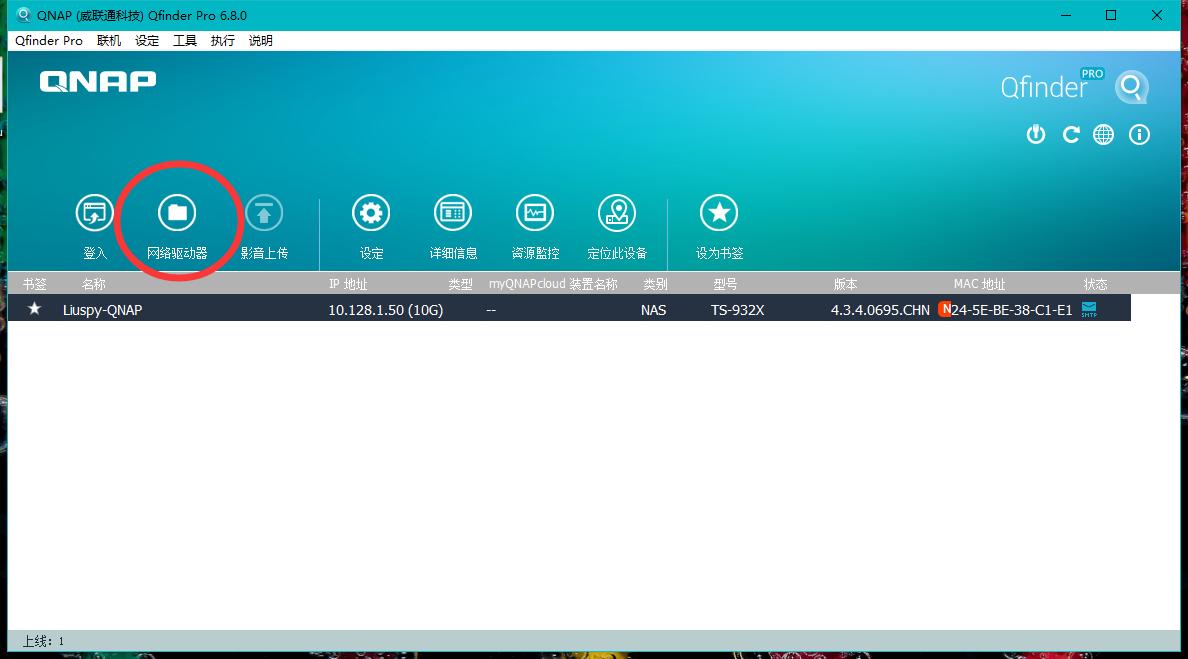Image resolution: width=1188 pixels, height=659 pixels.
Task: Click the 影音上传 media upload icon
Action: [x=264, y=213]
